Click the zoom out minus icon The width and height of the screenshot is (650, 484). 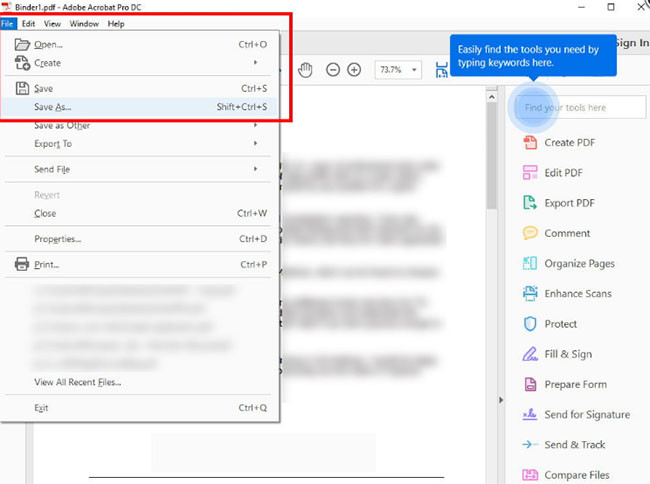pos(332,70)
